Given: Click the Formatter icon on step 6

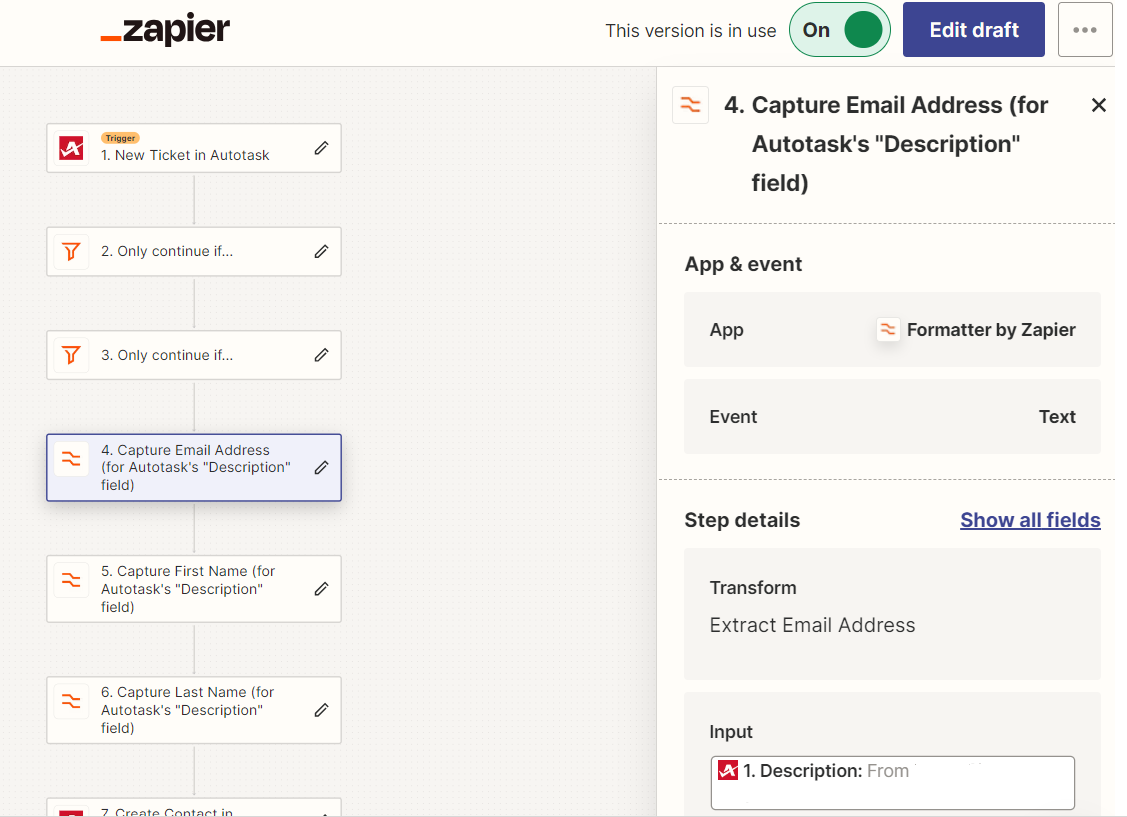Looking at the screenshot, I should pyautogui.click(x=71, y=701).
